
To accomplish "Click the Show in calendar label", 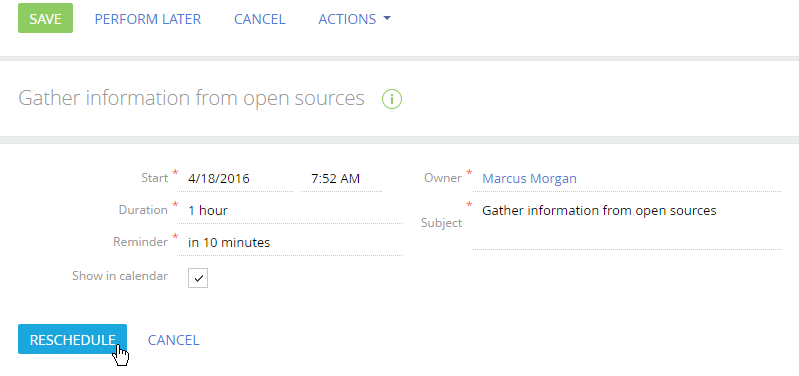I will pos(120,276).
